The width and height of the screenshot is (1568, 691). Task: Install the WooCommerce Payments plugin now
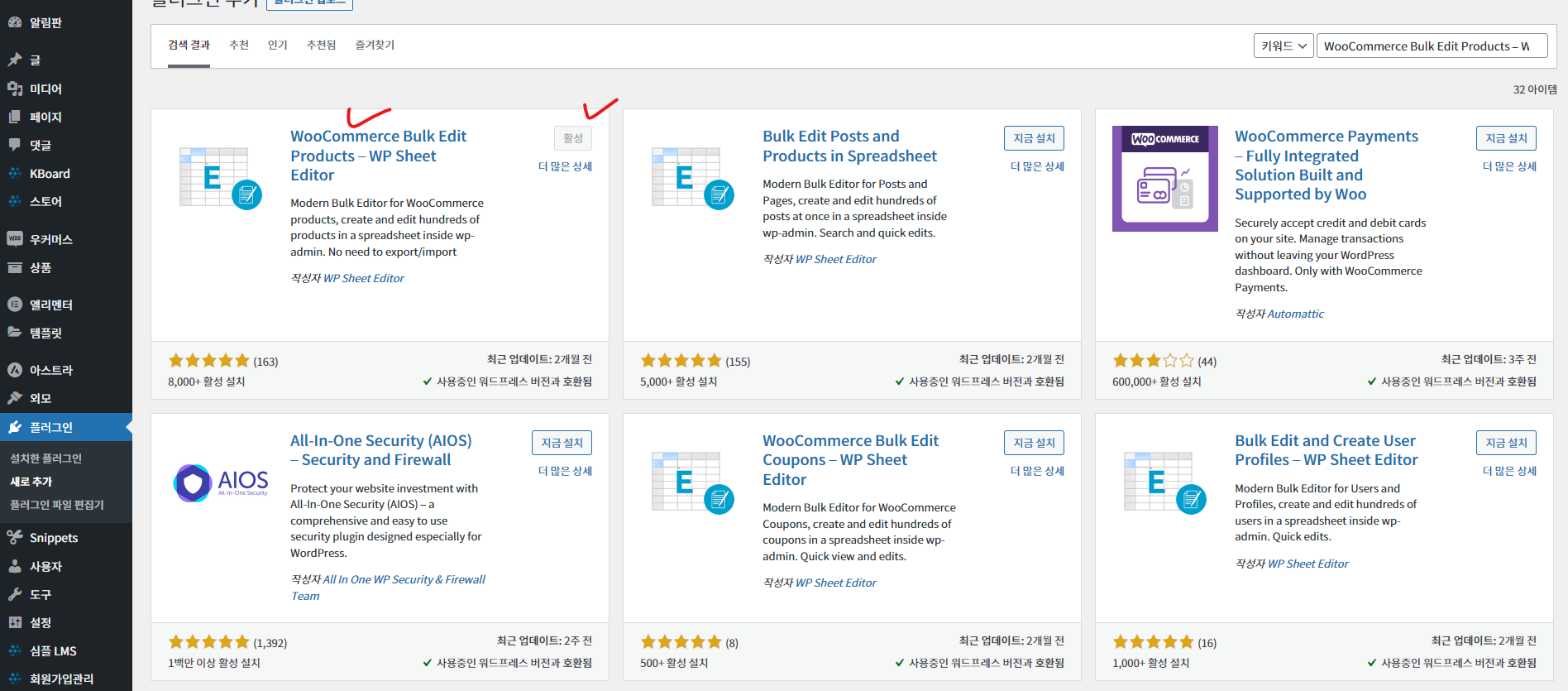1506,138
